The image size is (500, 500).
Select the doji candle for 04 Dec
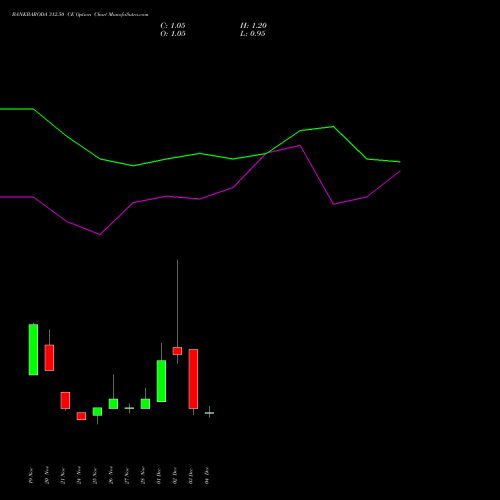pyautogui.click(x=209, y=413)
